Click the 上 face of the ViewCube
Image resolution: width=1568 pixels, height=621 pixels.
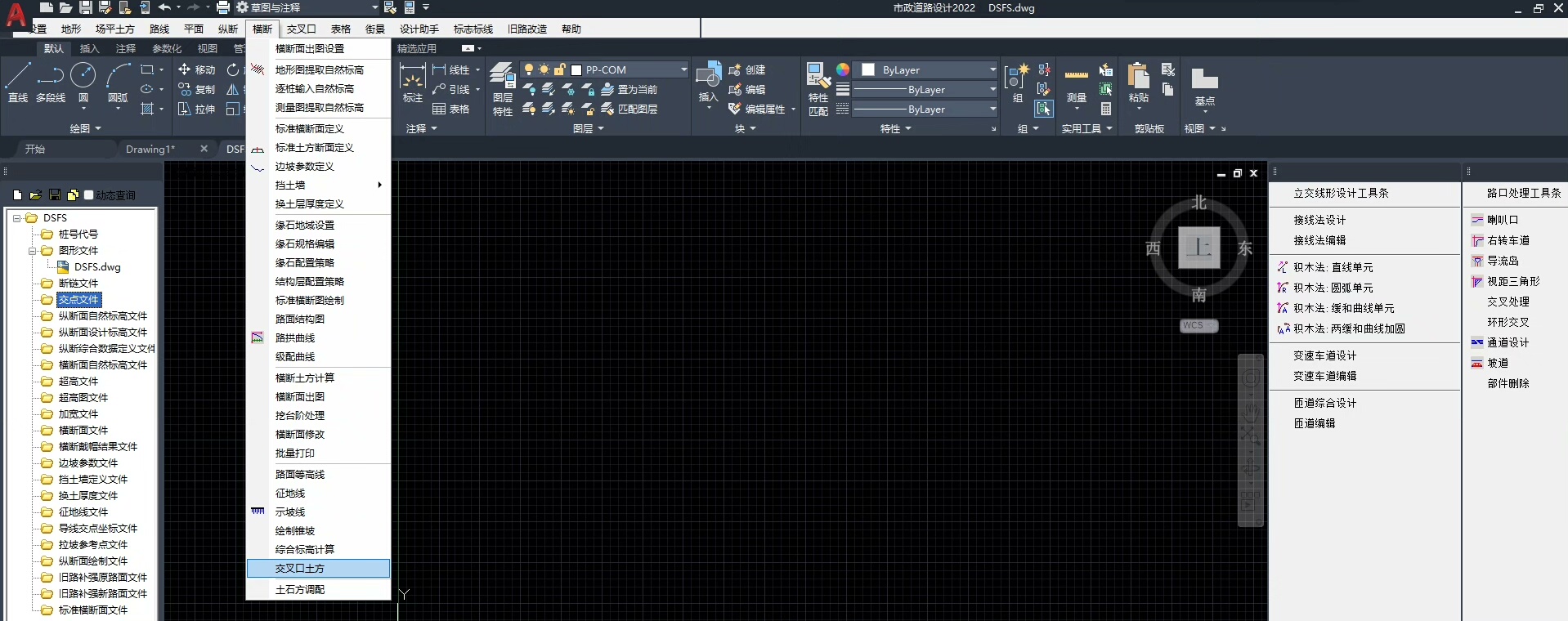pos(1198,248)
